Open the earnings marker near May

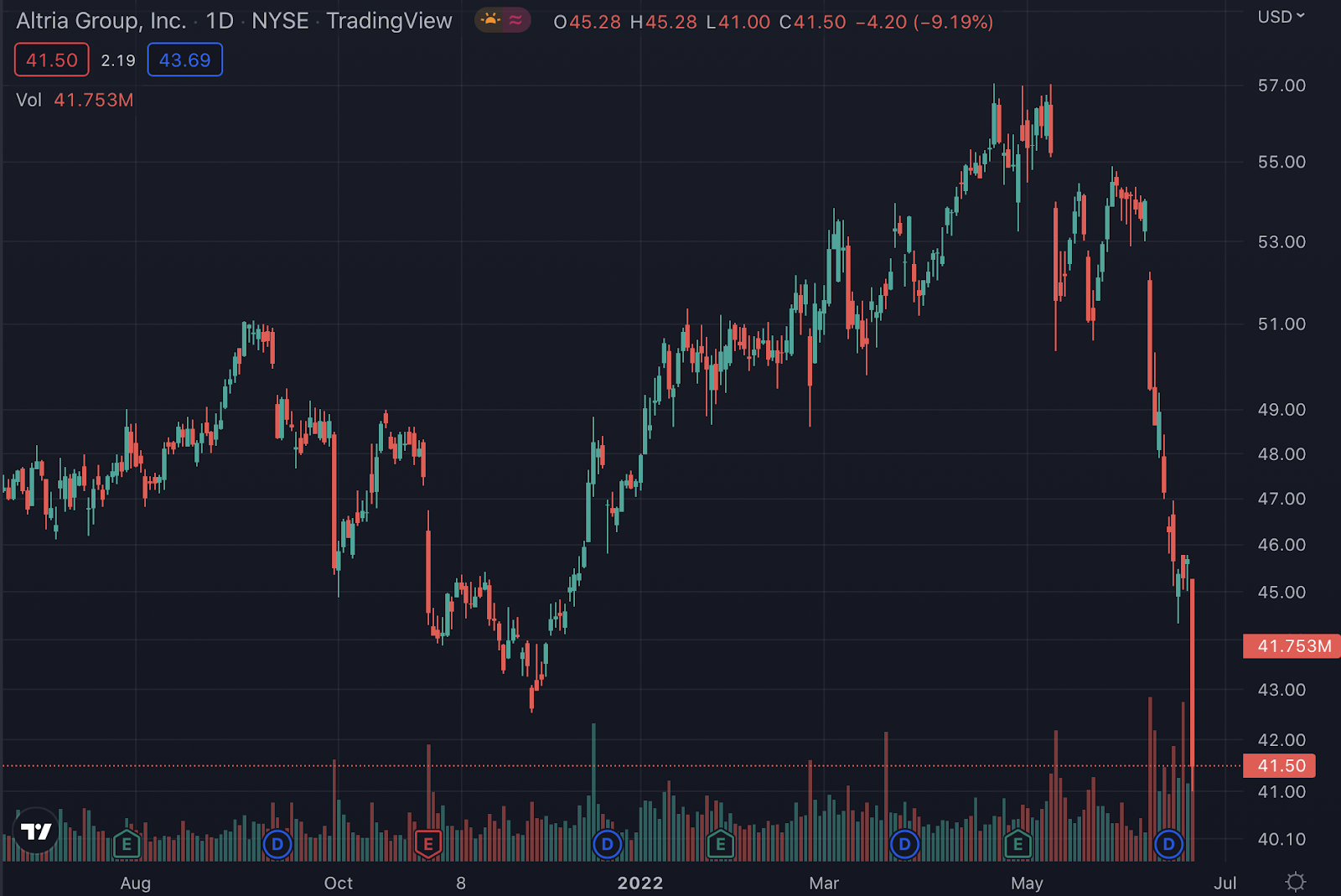(x=1017, y=844)
